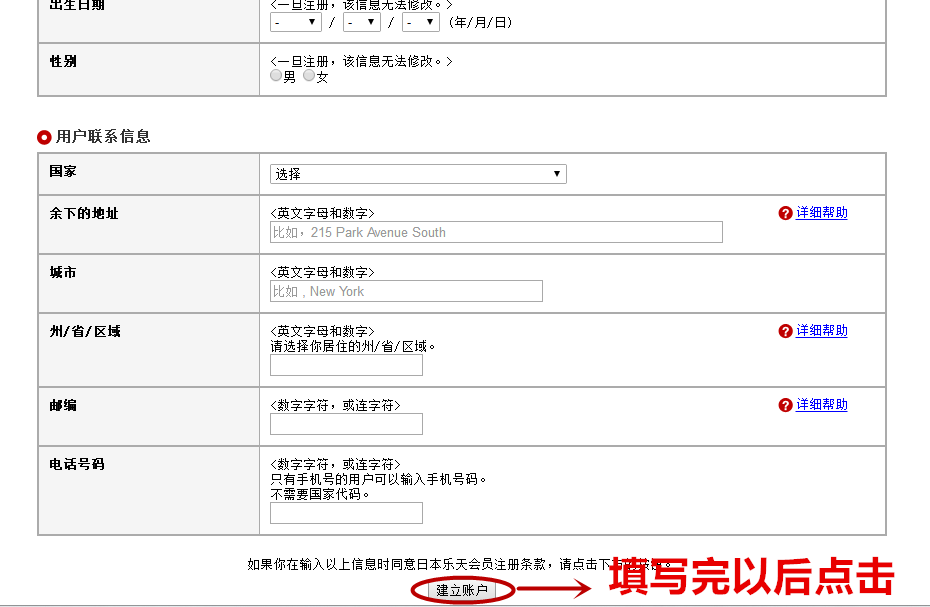The height and width of the screenshot is (607, 930).
Task: Click the 电话号码 row label
Action: tap(77, 464)
